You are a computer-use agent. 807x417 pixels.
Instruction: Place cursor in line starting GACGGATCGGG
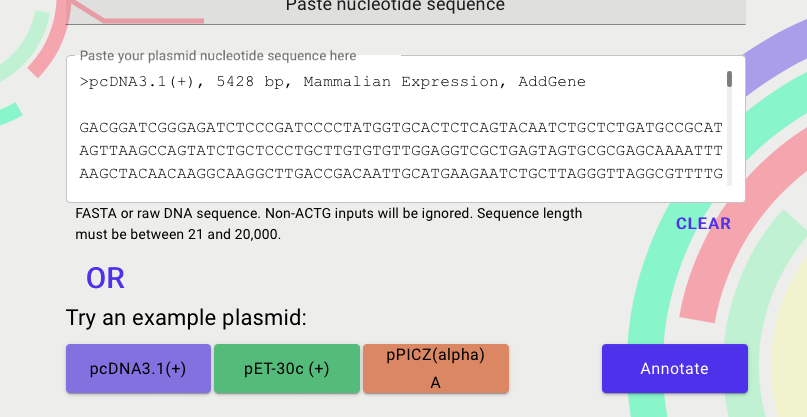click(401, 127)
